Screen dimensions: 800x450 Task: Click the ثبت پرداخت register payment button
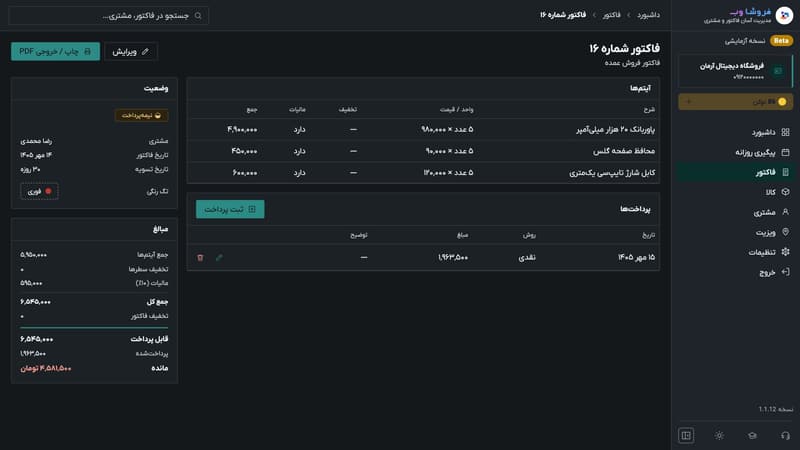[x=230, y=209]
